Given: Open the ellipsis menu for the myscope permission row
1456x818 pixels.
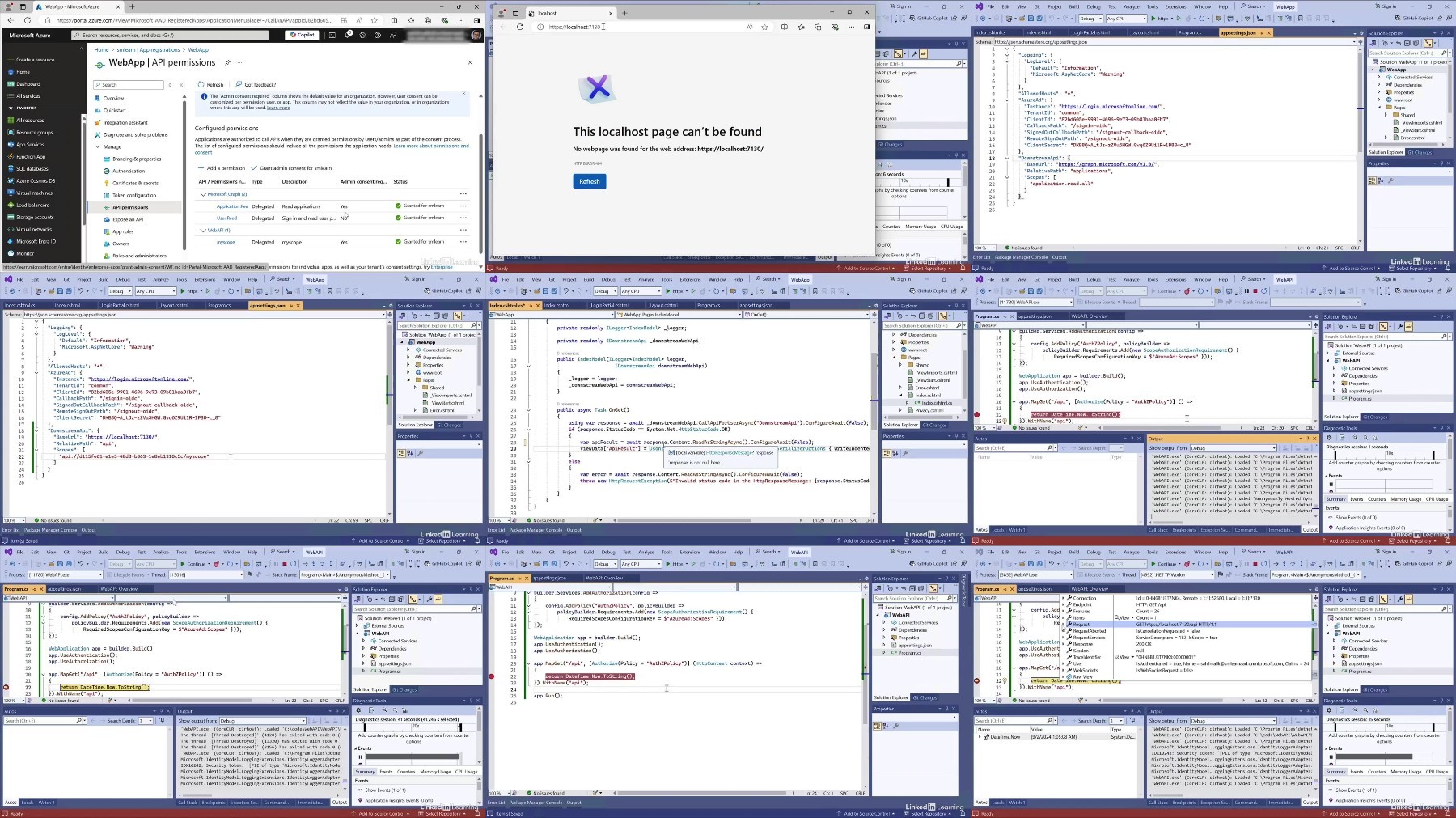Looking at the screenshot, I should pyautogui.click(x=463, y=241).
